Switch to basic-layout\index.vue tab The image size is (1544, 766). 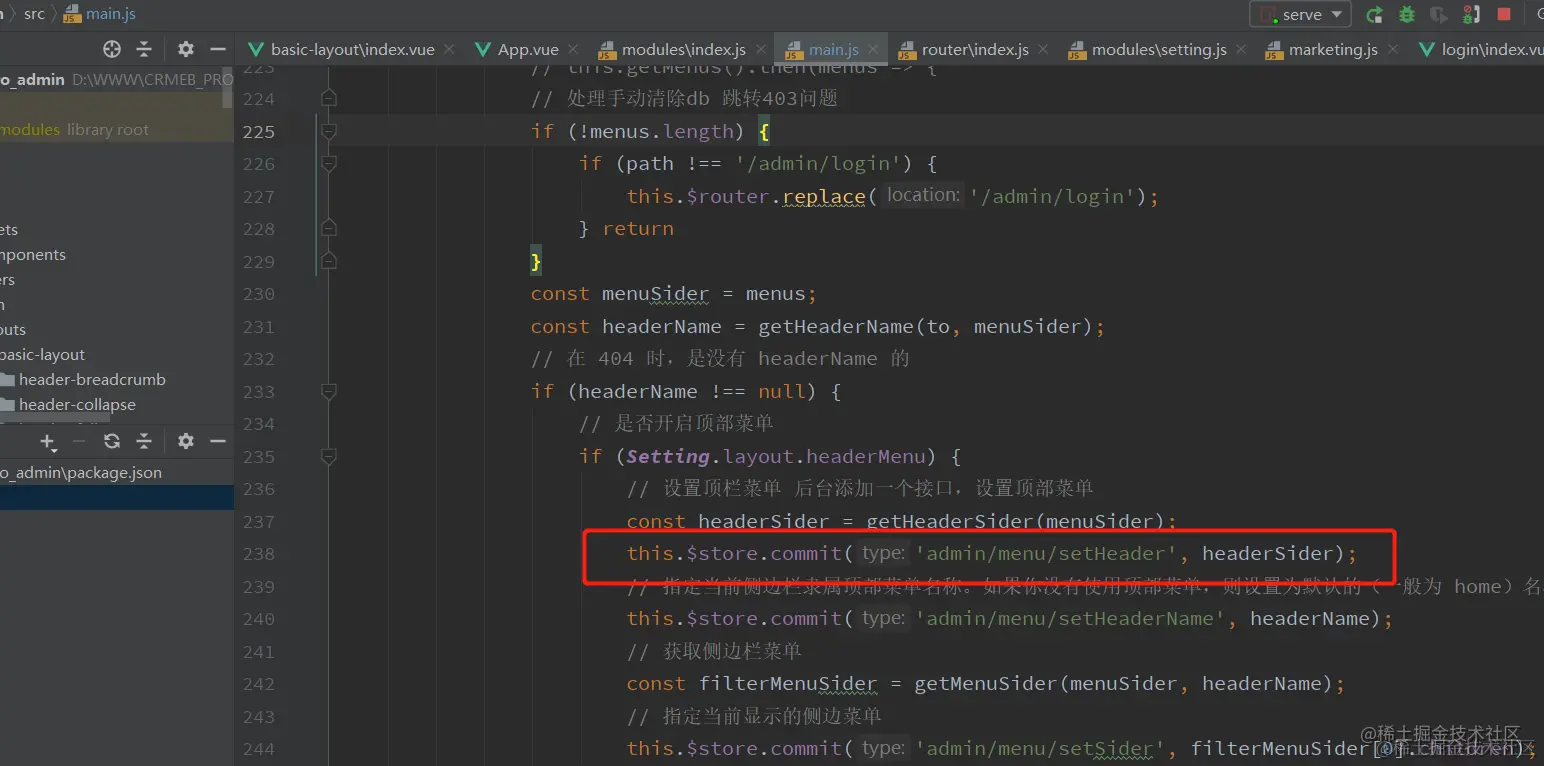[x=352, y=49]
